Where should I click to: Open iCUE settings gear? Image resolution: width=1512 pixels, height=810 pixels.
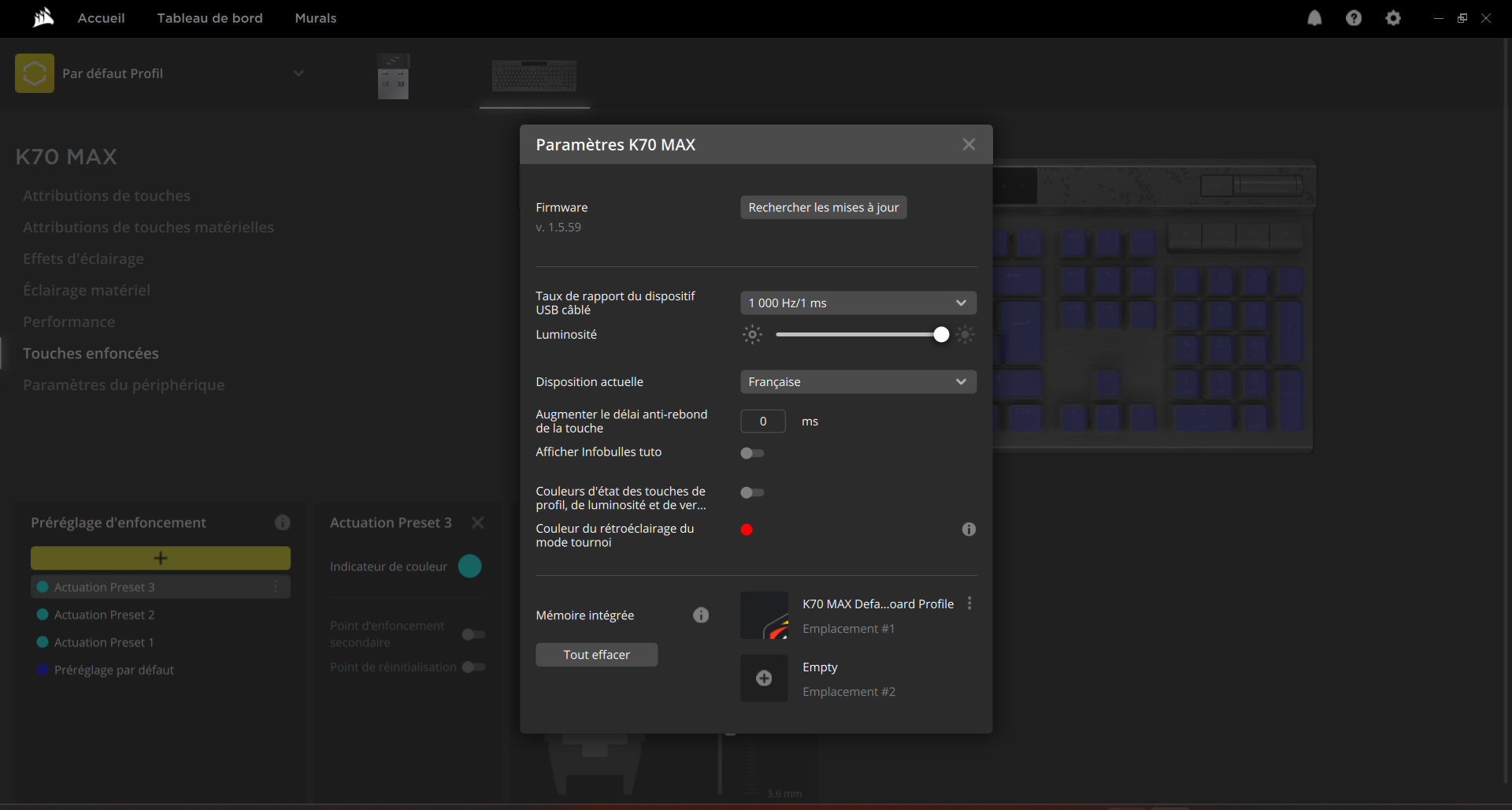(1393, 18)
